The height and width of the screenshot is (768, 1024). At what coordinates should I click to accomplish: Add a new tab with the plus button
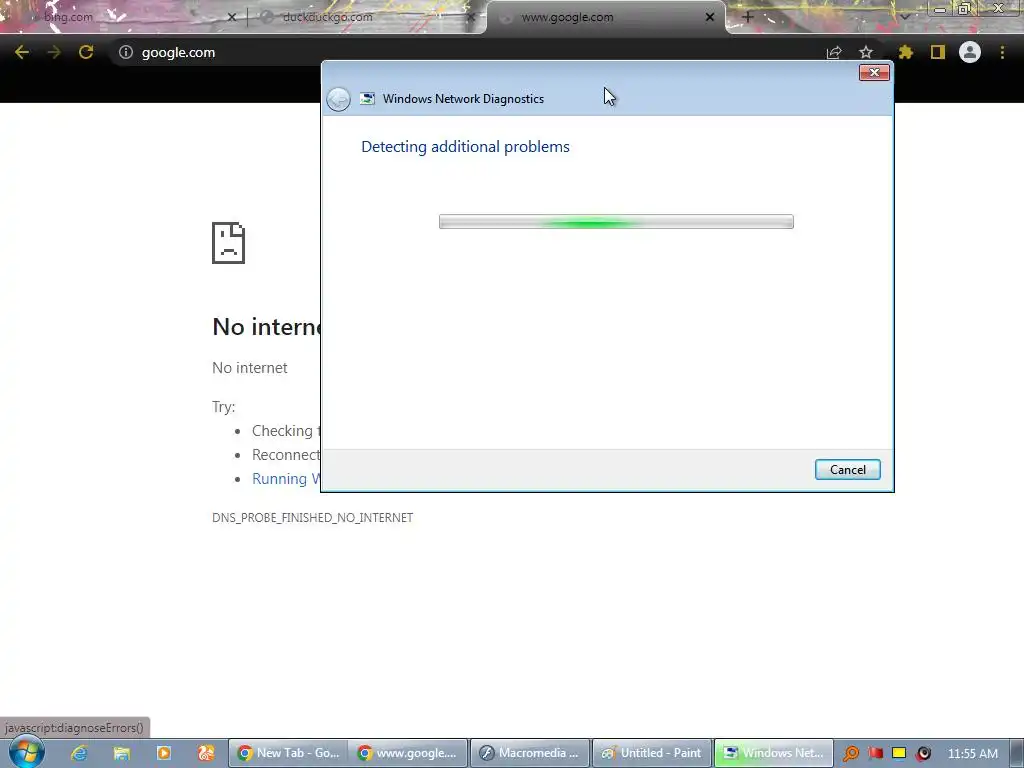pyautogui.click(x=748, y=17)
